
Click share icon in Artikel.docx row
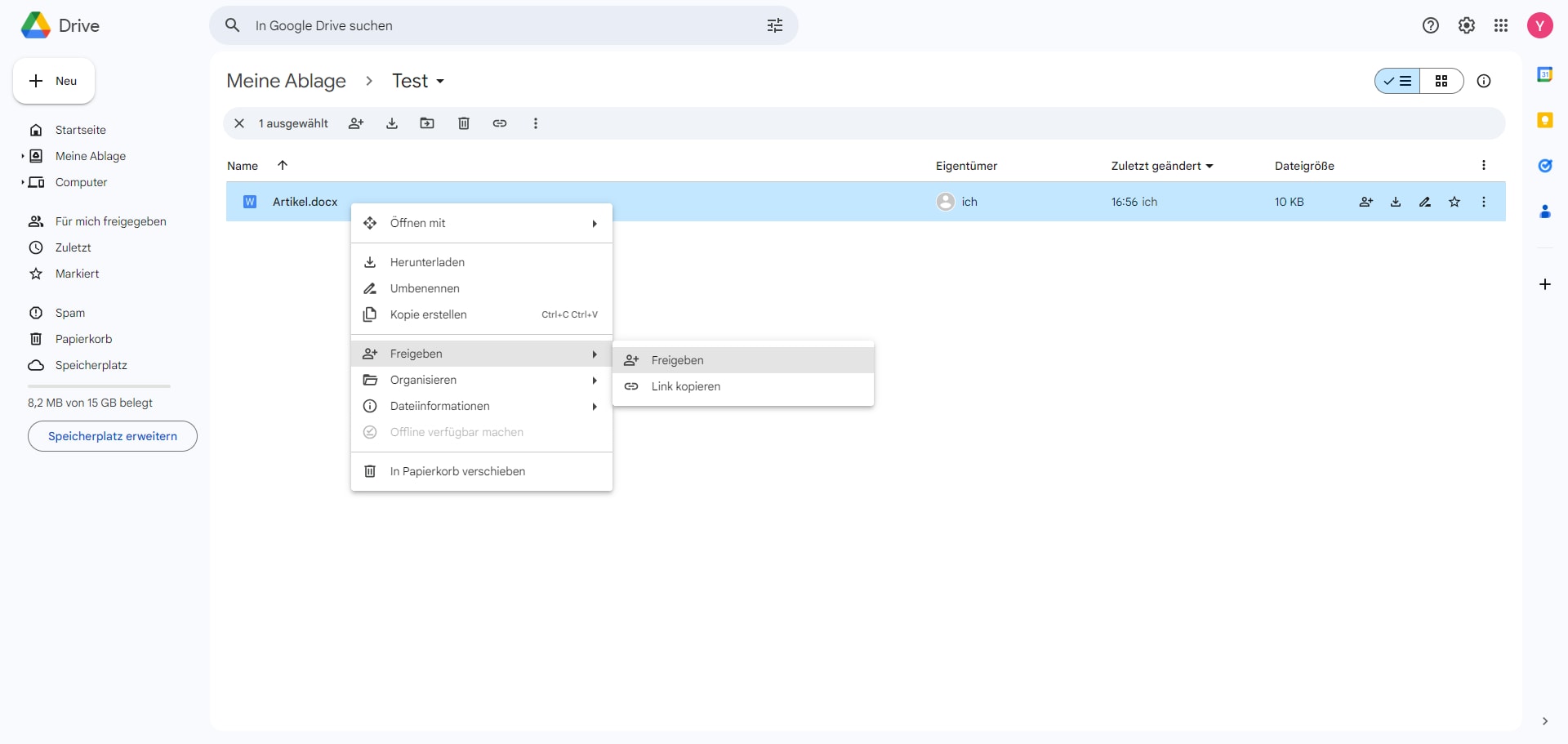[x=1366, y=202]
